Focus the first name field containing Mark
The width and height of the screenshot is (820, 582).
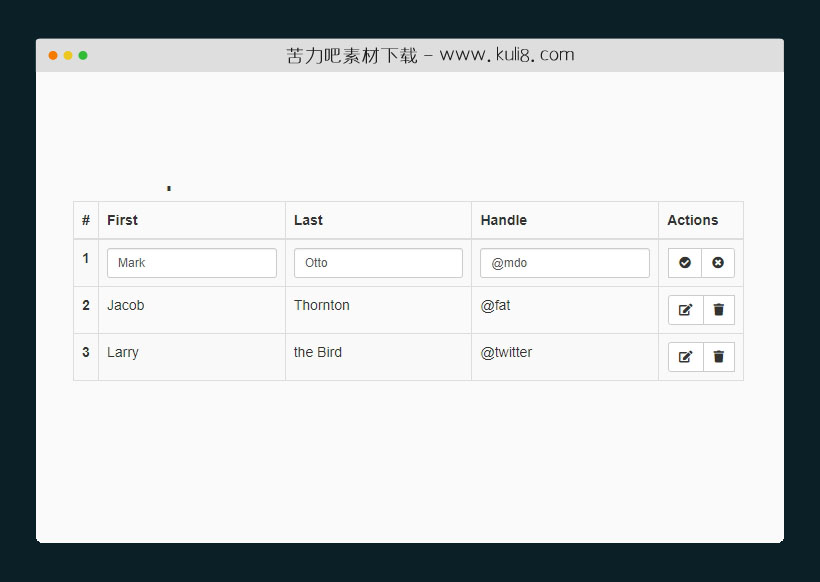(192, 263)
